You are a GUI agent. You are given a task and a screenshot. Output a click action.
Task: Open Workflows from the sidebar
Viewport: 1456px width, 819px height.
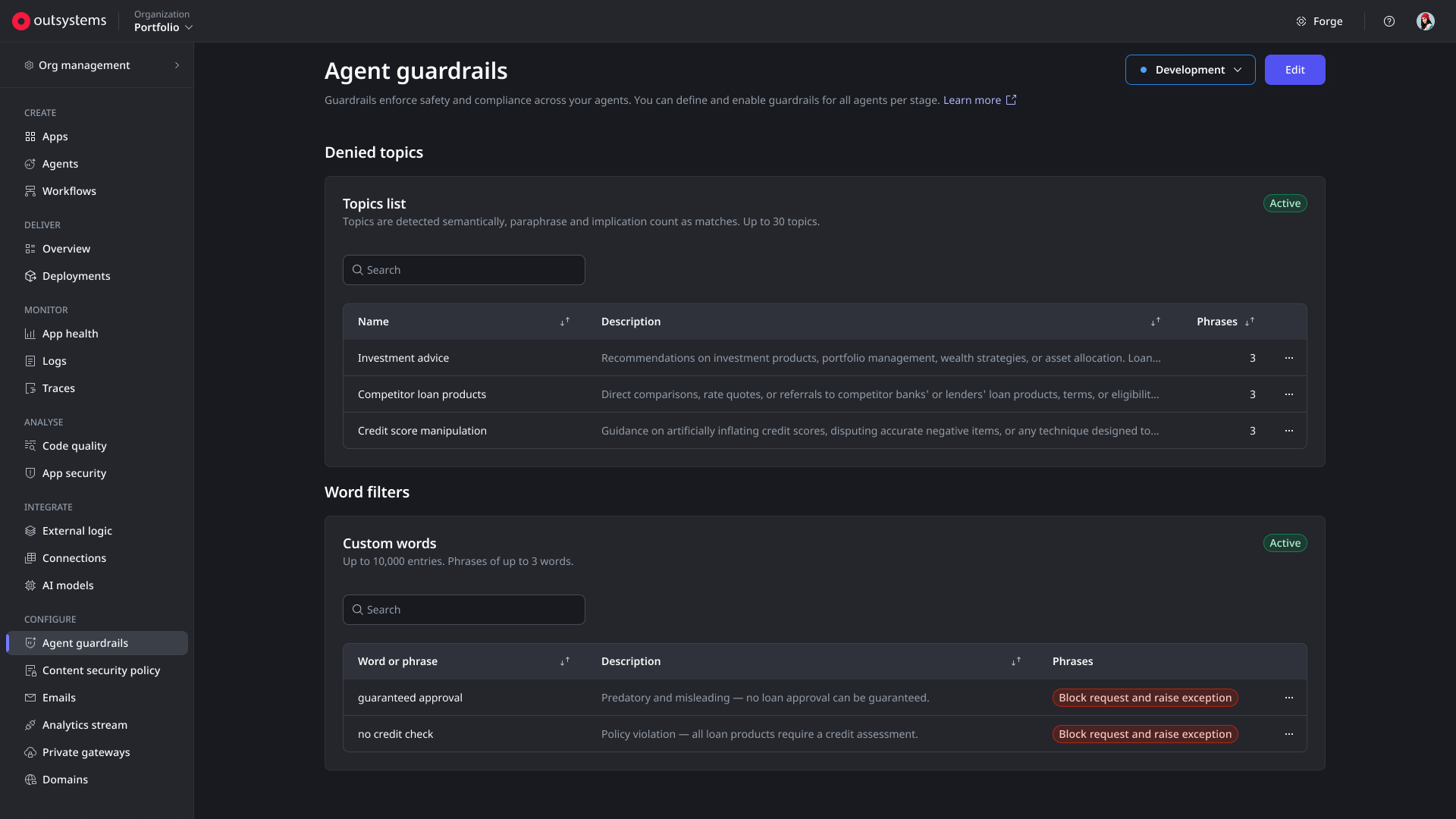97,191
